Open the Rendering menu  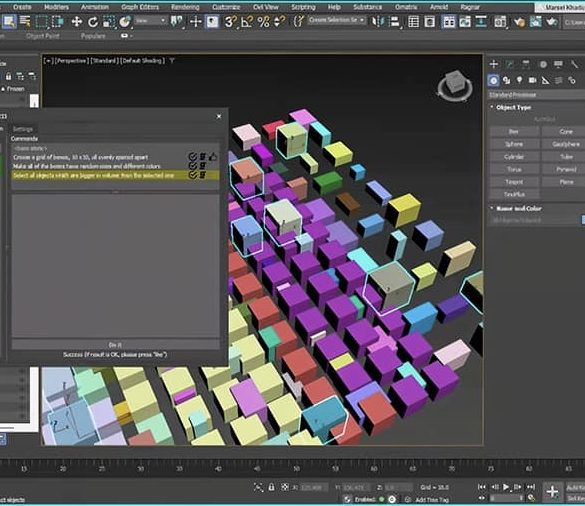click(x=185, y=7)
